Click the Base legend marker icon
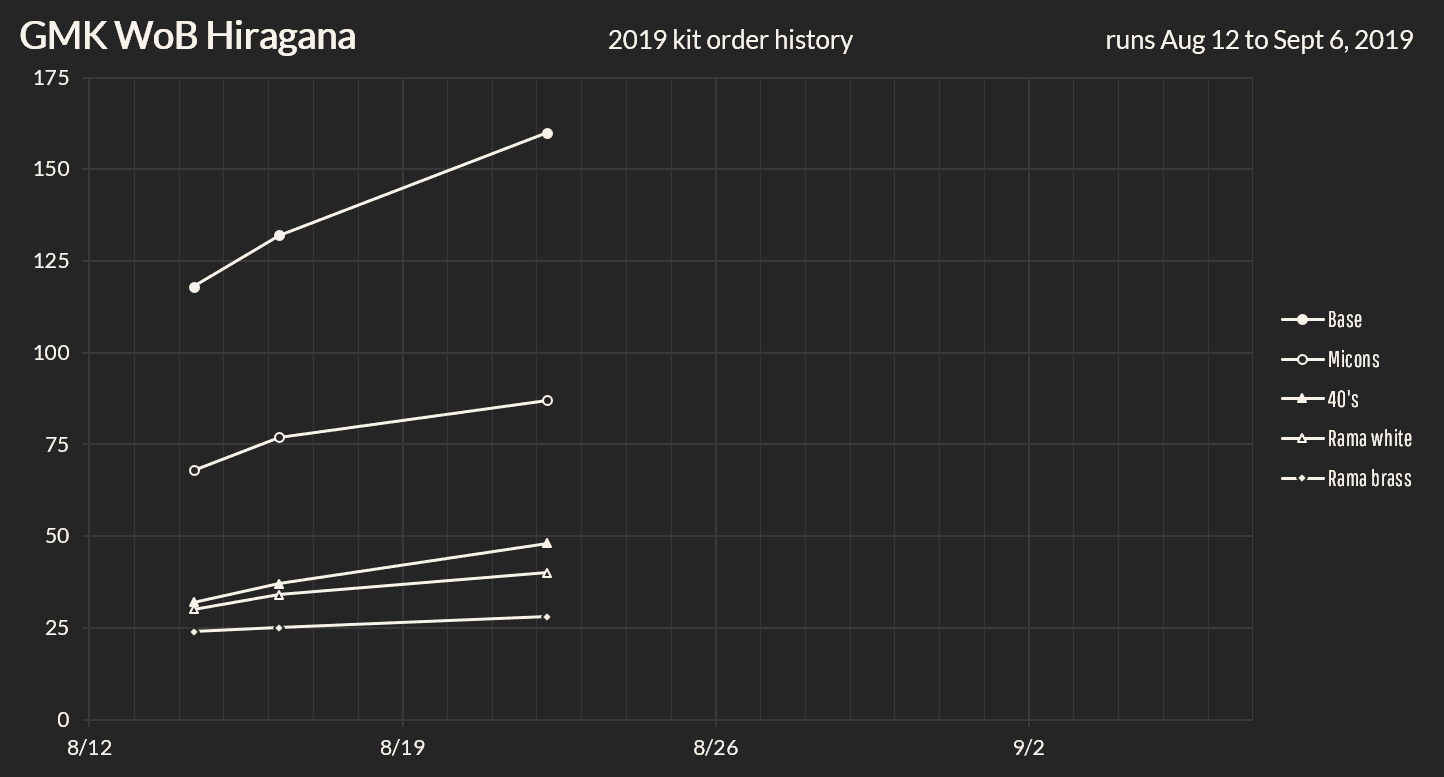This screenshot has height=777, width=1444. point(1302,320)
